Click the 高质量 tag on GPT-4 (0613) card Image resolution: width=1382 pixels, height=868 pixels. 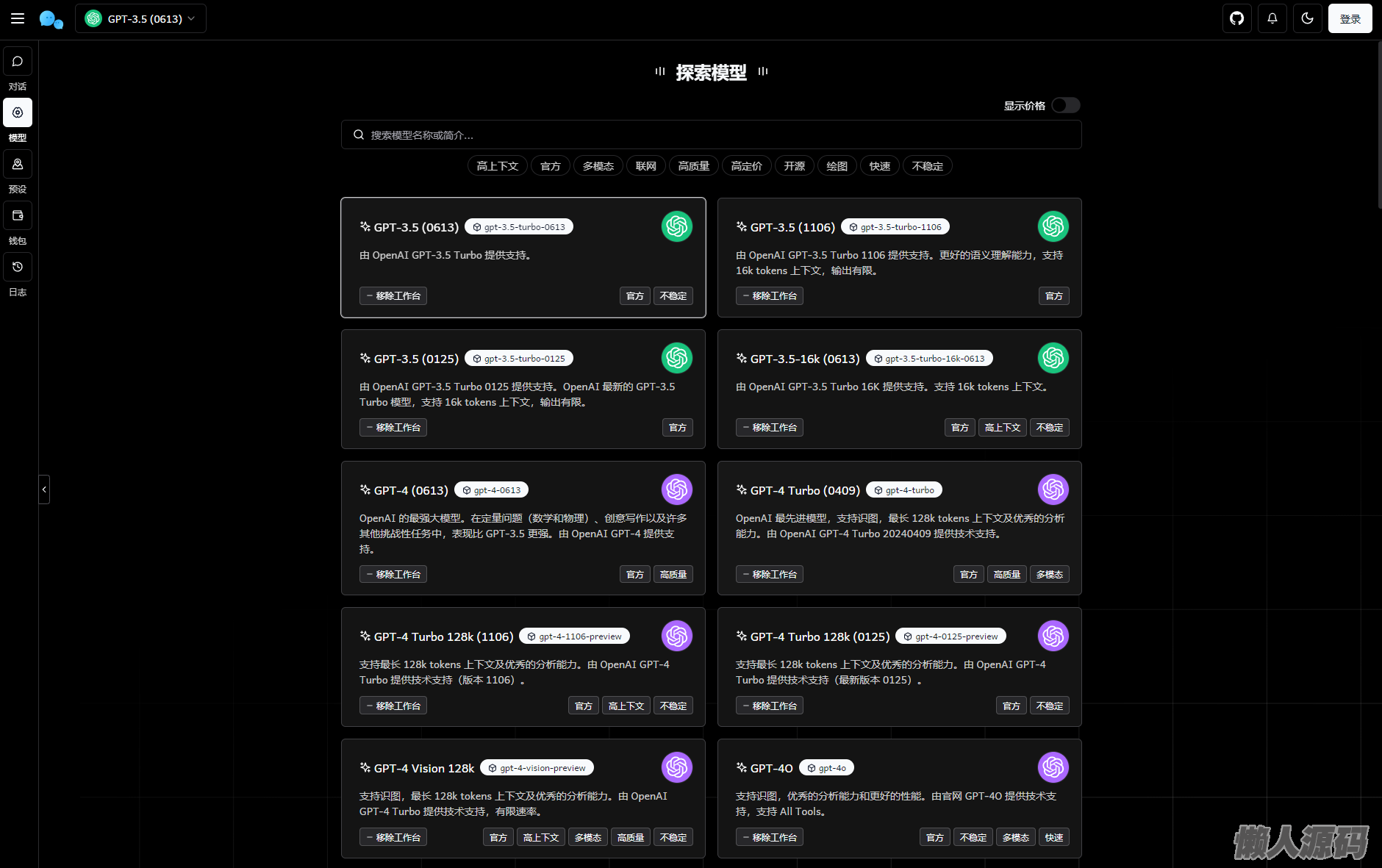(673, 574)
